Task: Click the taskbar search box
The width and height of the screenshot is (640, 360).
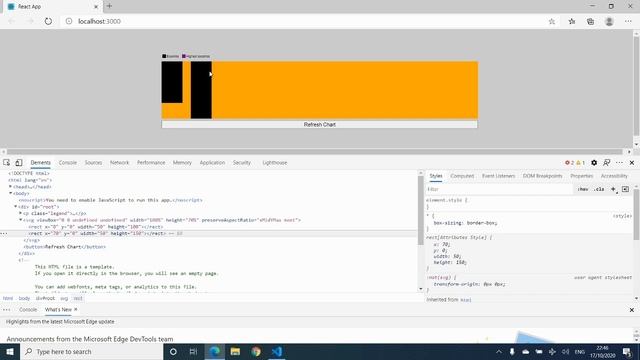Action: pos(91,351)
